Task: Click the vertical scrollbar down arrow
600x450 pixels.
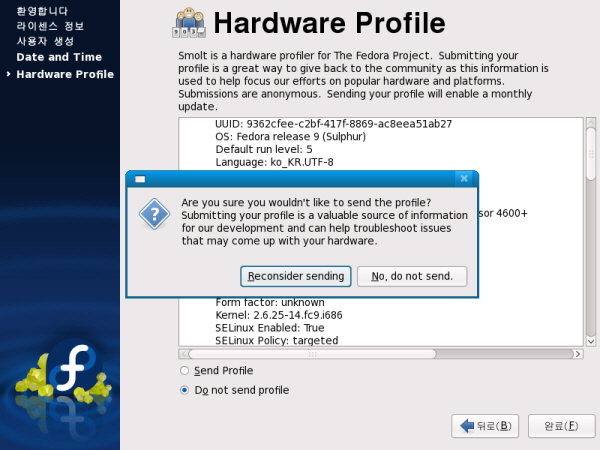Action: (x=591, y=341)
